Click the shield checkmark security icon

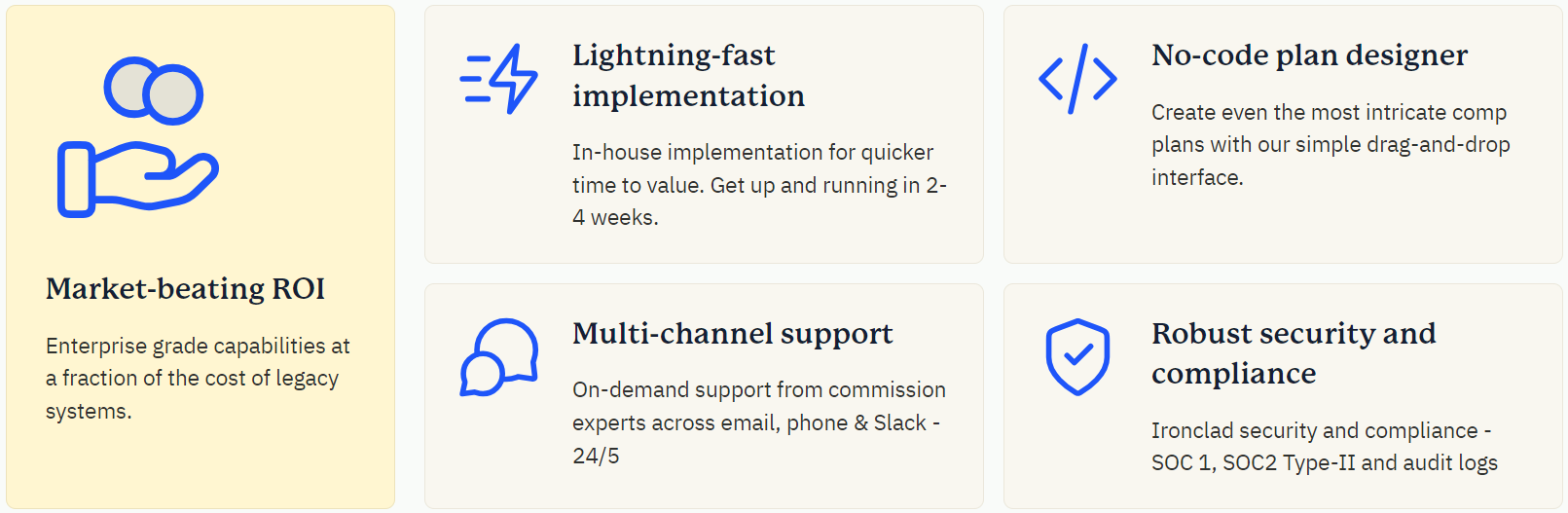[1077, 357]
